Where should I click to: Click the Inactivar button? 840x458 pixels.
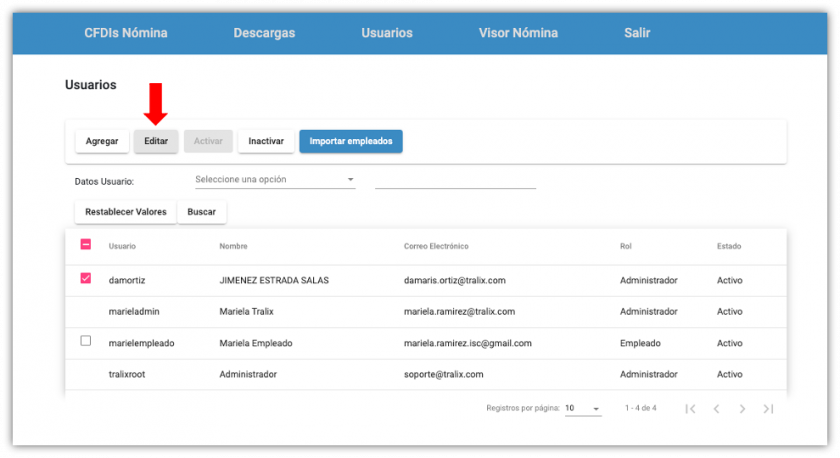pyautogui.click(x=266, y=141)
